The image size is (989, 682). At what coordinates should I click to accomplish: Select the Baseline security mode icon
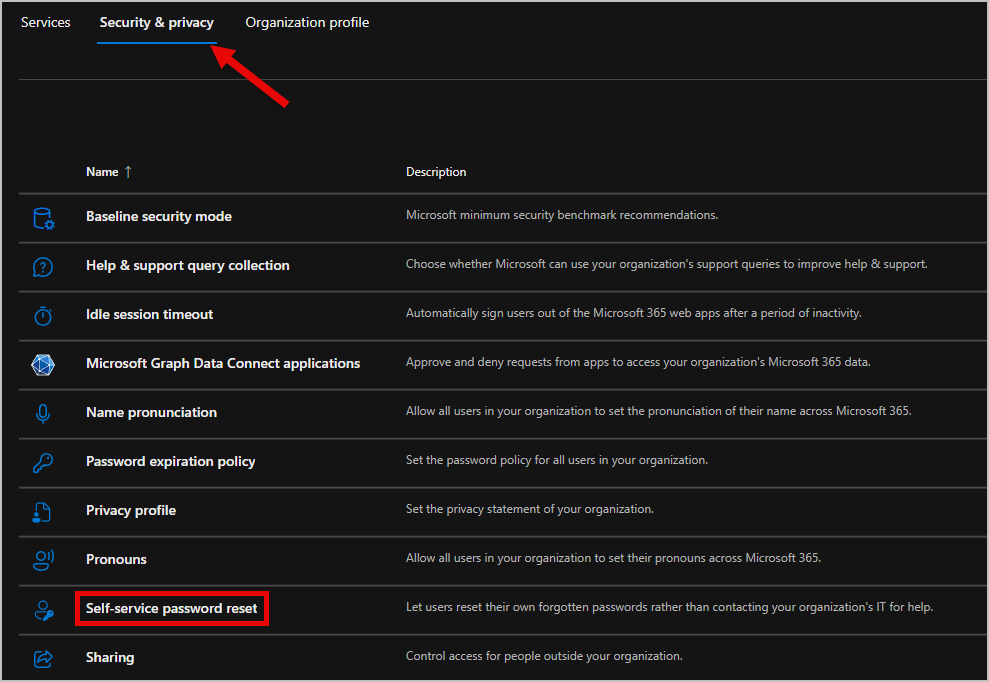tap(43, 215)
